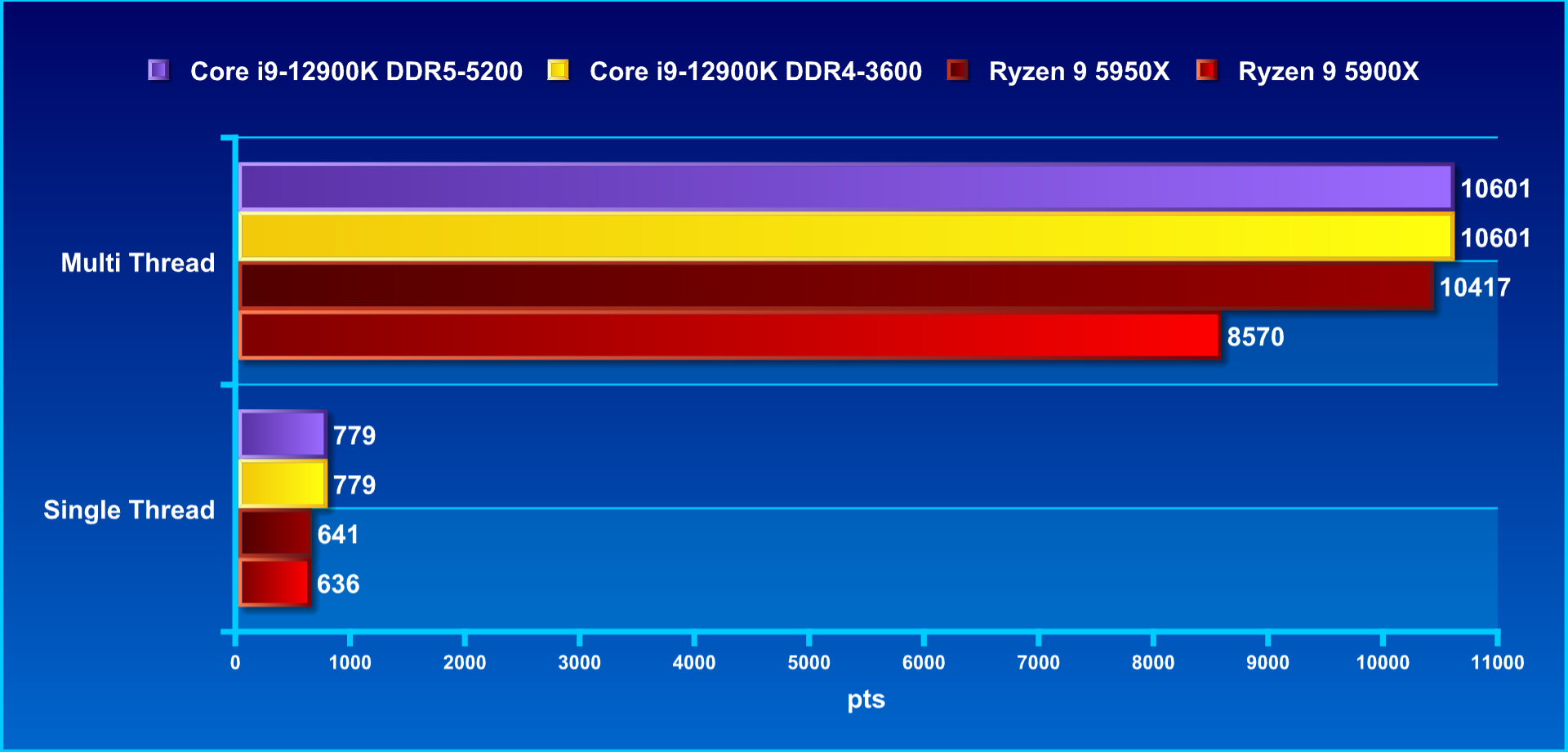Click the purple Multi Thread bar
Screen dimensions: 1568x752
tap(846, 187)
